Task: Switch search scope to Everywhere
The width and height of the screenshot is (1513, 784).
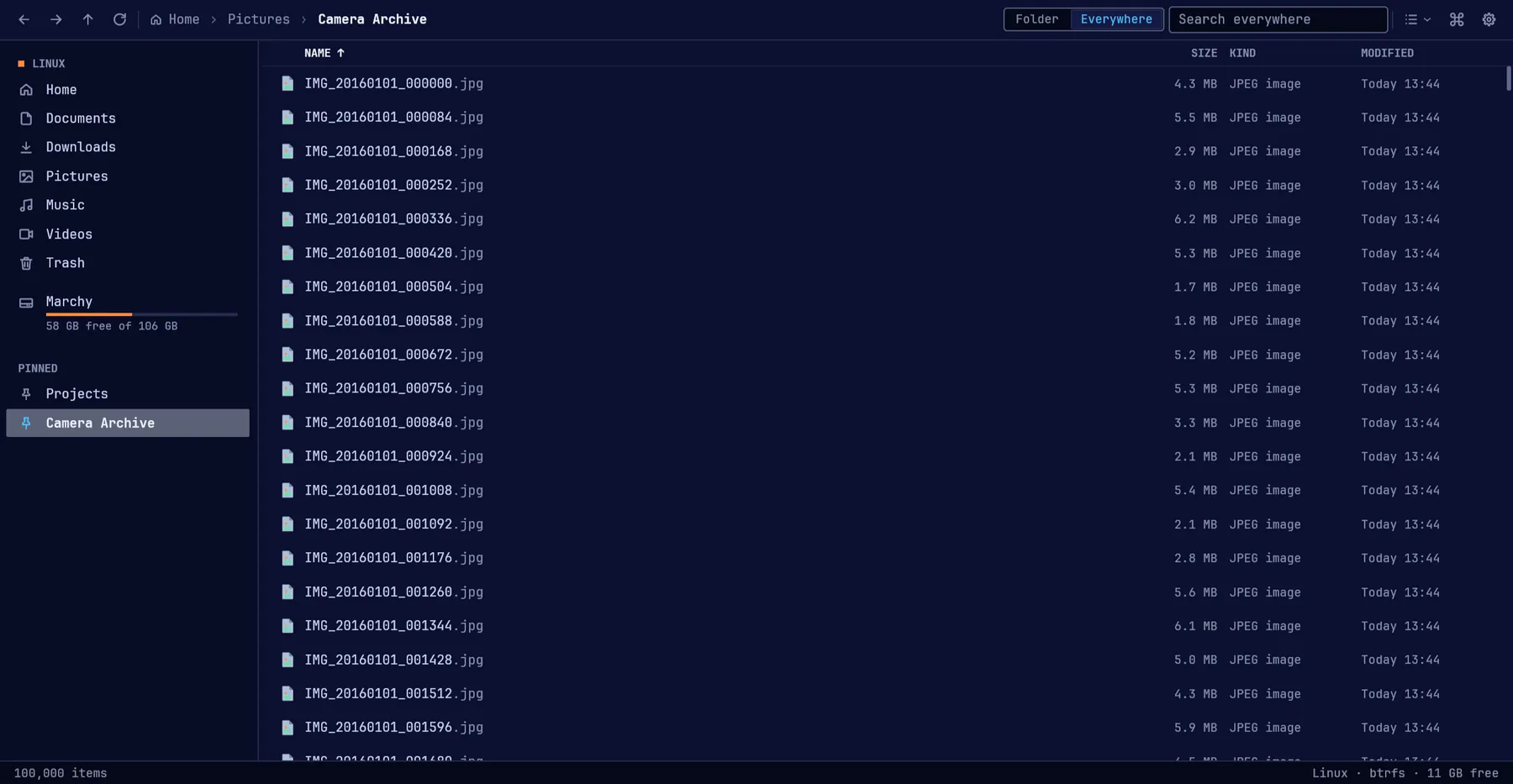Action: point(1116,19)
